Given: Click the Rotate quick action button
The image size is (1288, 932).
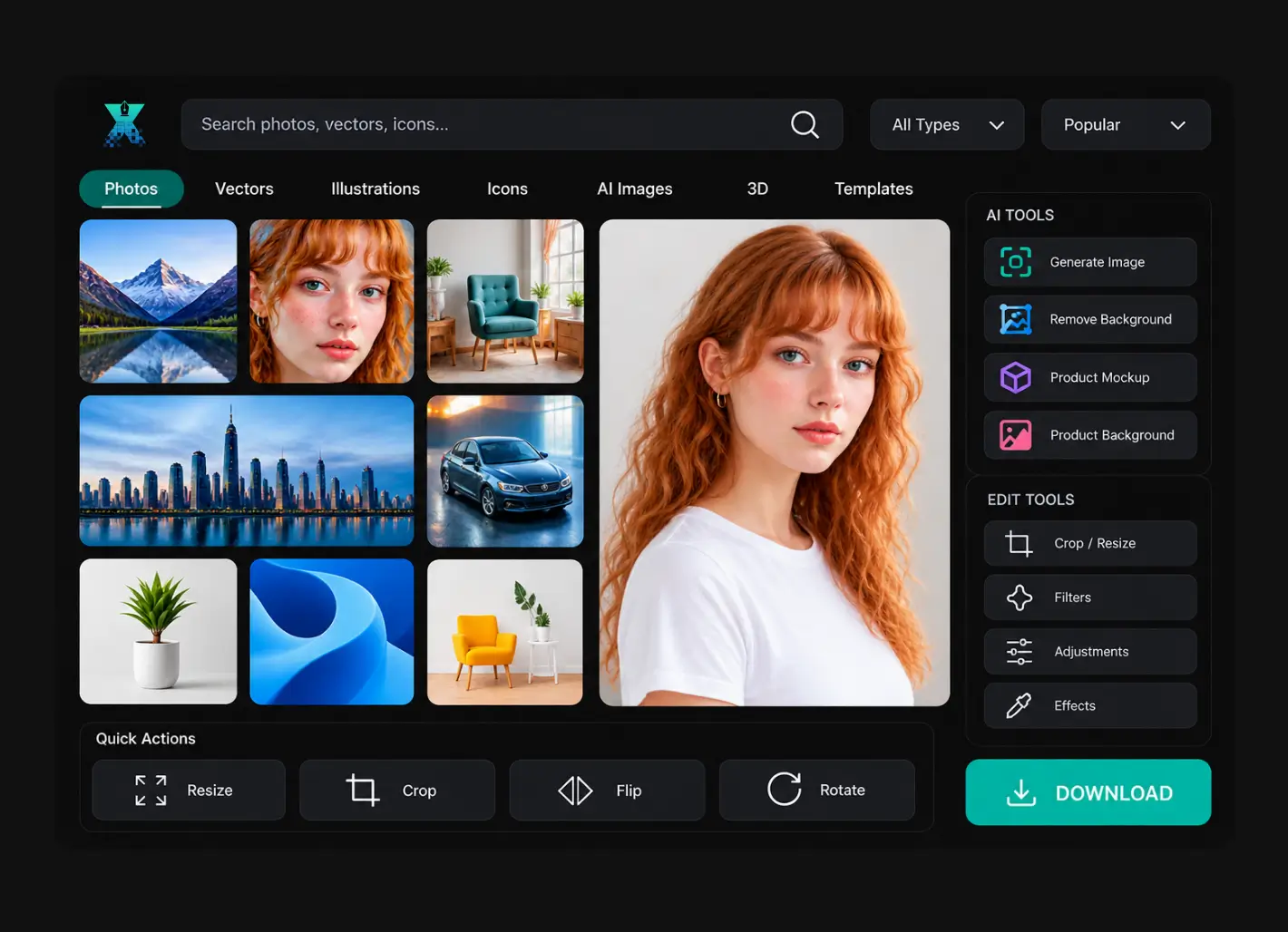Looking at the screenshot, I should point(817,790).
